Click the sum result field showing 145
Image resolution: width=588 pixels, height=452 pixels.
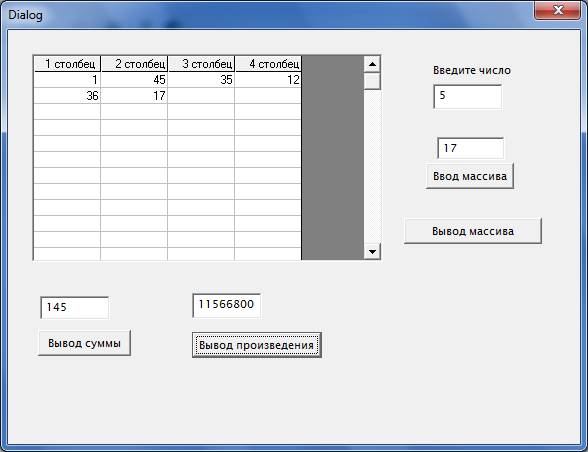tap(75, 308)
